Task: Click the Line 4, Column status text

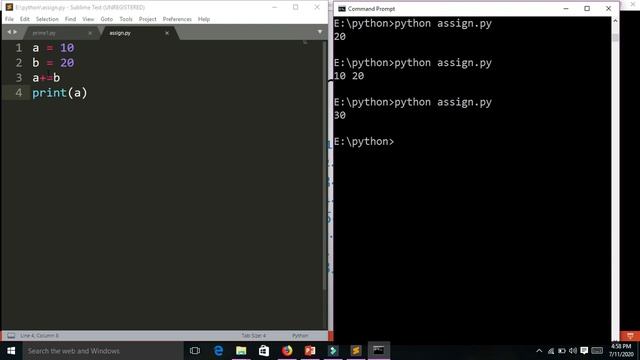Action: [39, 336]
